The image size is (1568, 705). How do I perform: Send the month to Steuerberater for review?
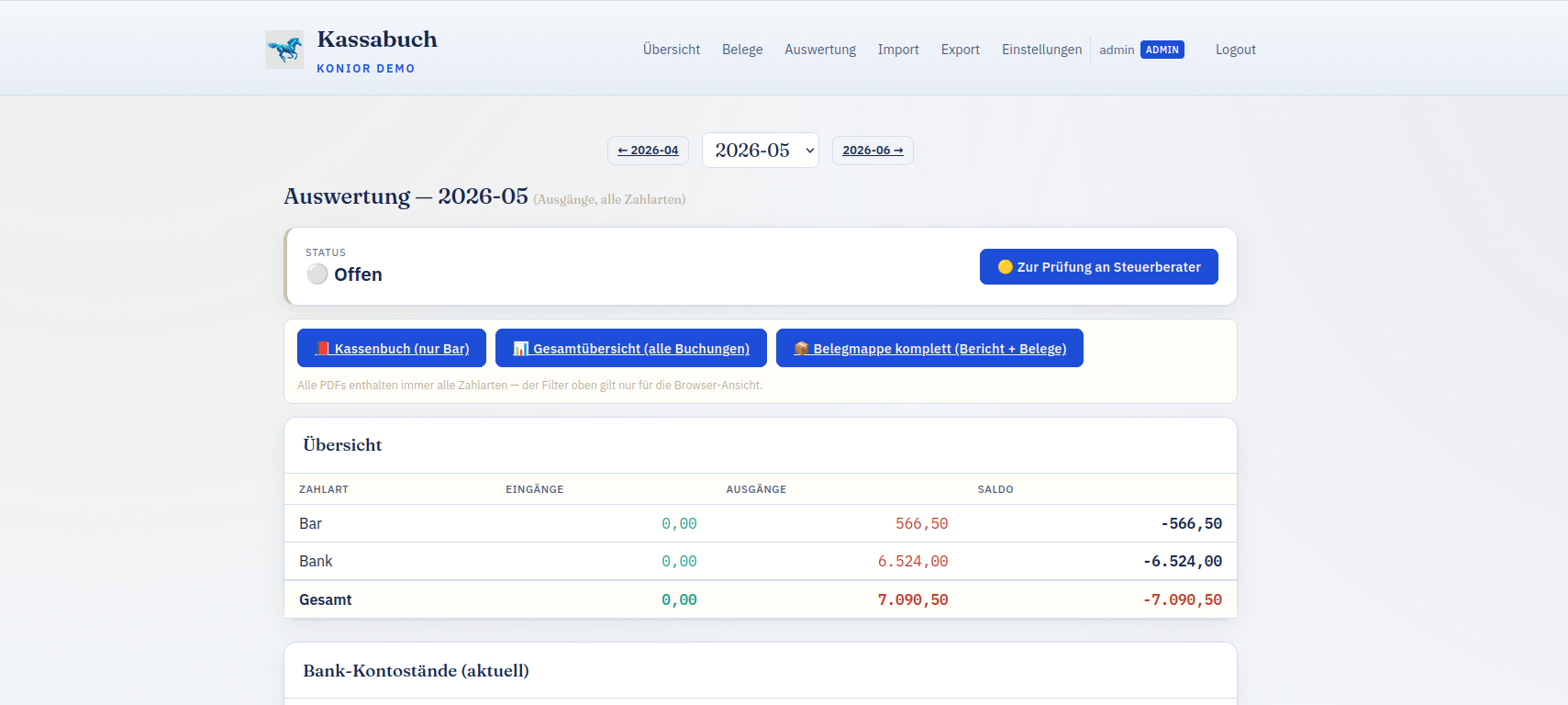(x=1099, y=267)
